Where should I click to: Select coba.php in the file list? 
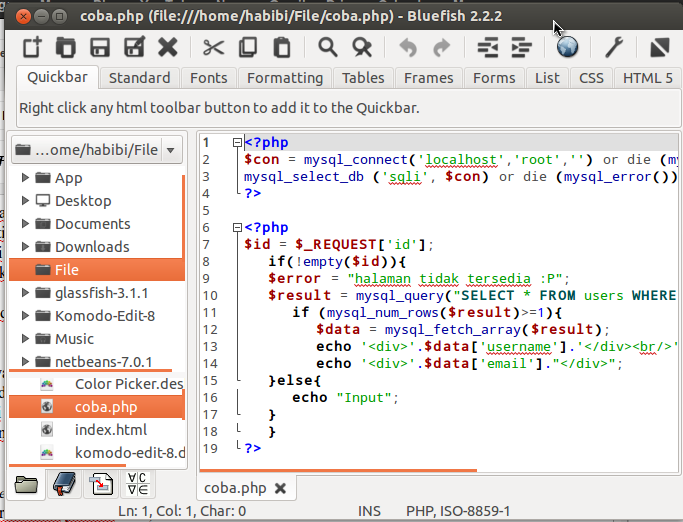click(96, 407)
